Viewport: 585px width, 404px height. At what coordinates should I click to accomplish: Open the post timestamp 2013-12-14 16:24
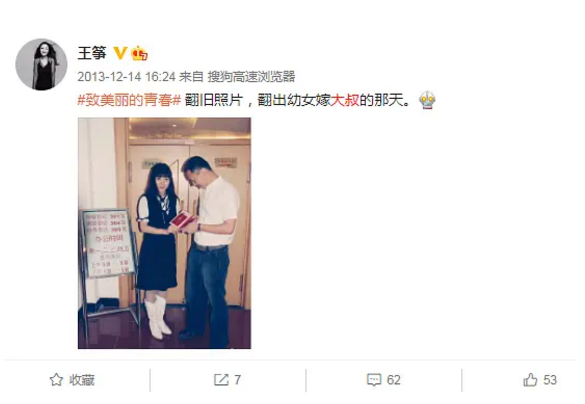[x=126, y=77]
